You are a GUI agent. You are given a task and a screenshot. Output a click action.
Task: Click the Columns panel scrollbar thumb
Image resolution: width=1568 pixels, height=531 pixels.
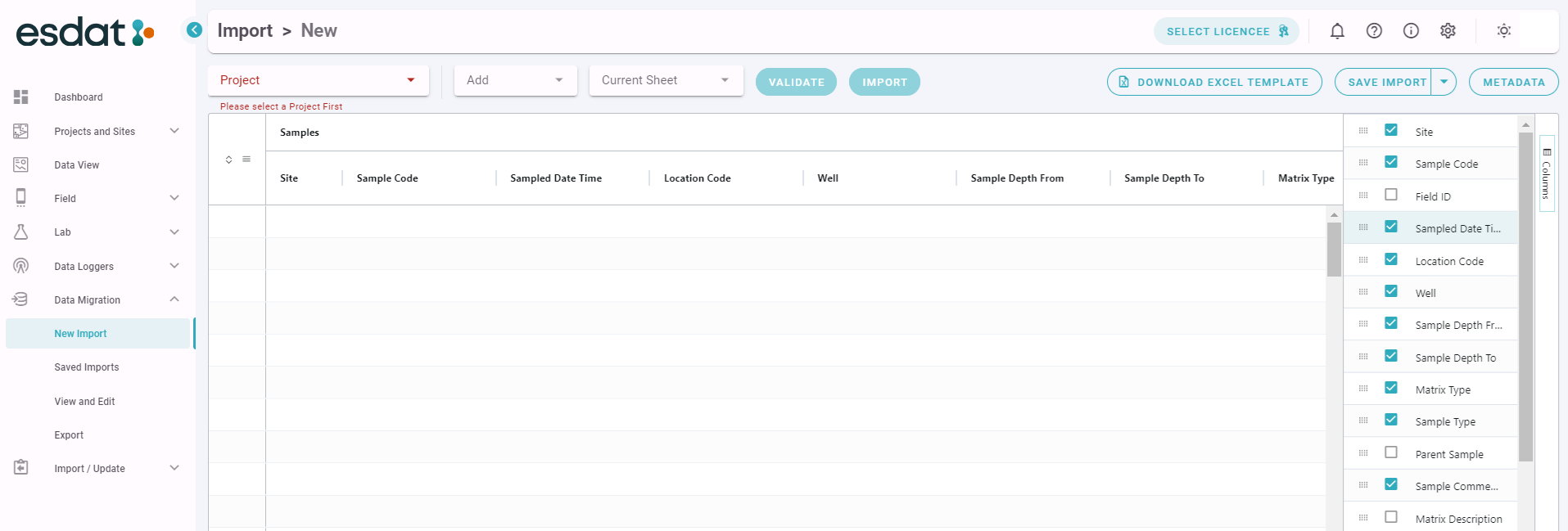tap(1525, 297)
